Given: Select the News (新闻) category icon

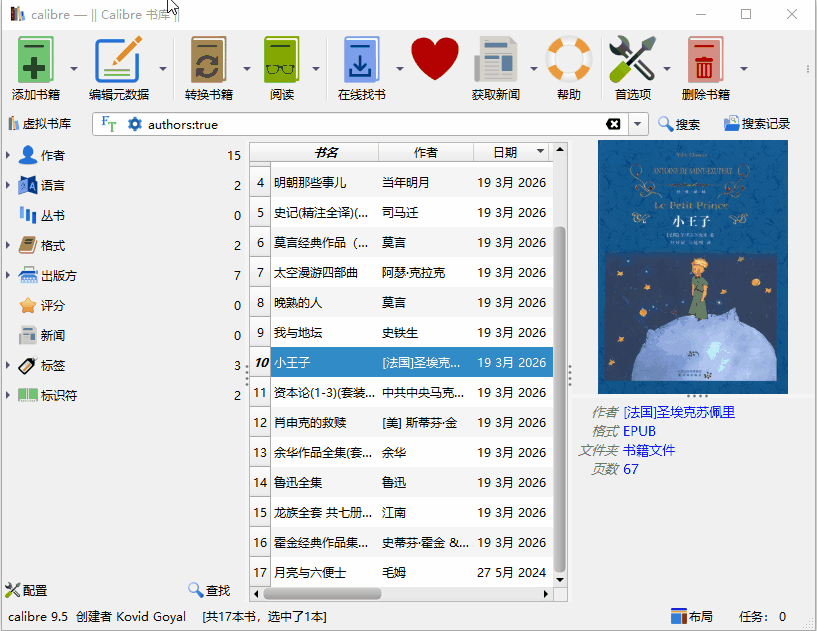Looking at the screenshot, I should click(x=28, y=335).
